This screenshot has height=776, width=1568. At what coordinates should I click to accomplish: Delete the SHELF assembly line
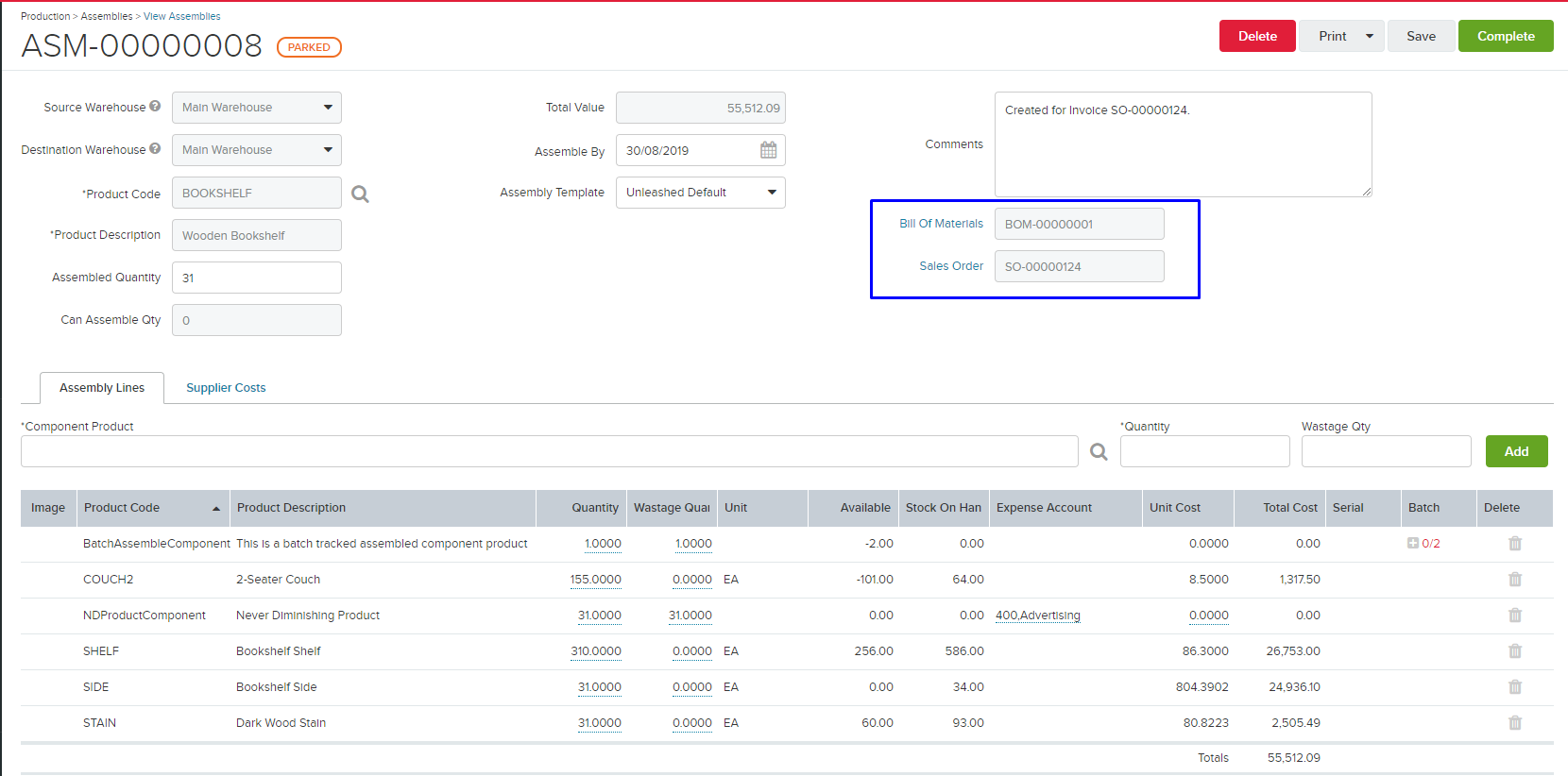point(1515,651)
